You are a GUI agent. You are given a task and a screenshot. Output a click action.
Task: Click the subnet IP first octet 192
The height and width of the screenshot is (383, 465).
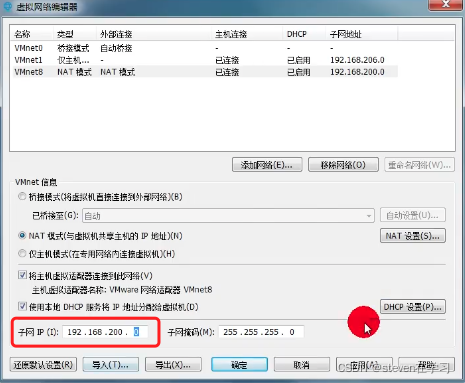[x=74, y=332]
